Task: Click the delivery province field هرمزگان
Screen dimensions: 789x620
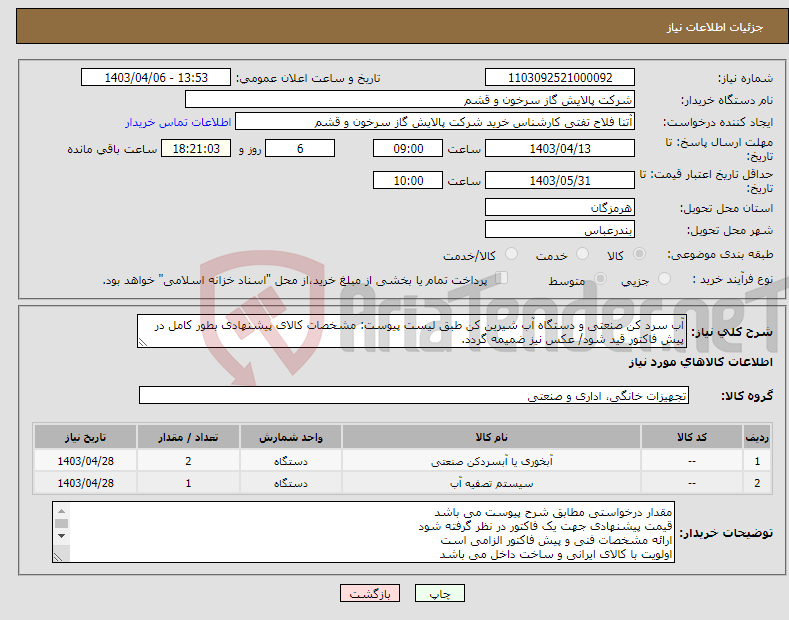Action: [x=560, y=207]
